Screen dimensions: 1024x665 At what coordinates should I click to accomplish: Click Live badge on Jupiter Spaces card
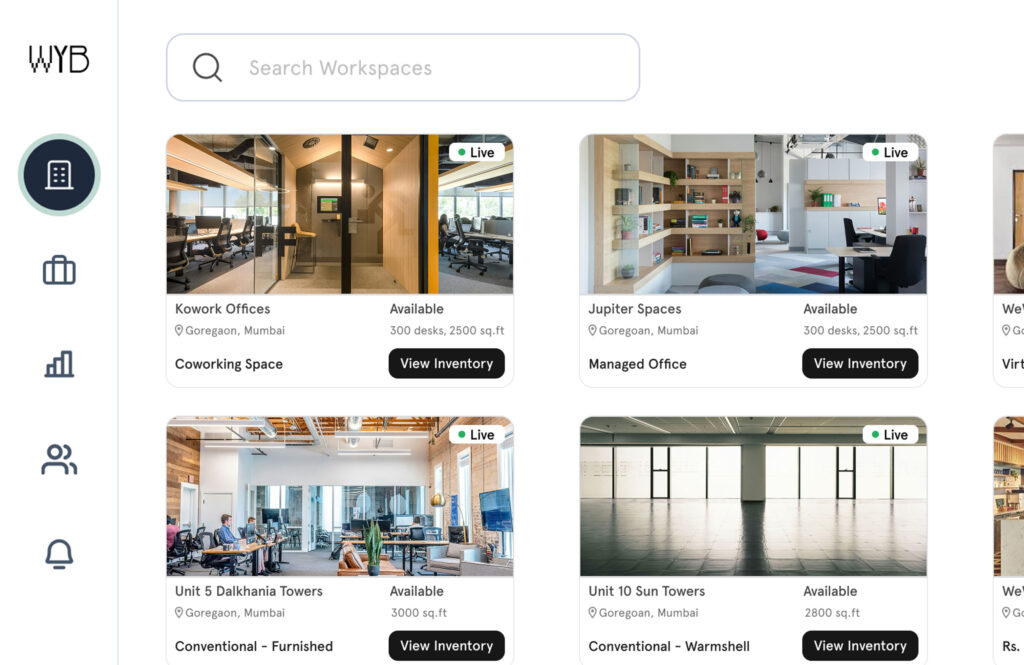(x=889, y=152)
